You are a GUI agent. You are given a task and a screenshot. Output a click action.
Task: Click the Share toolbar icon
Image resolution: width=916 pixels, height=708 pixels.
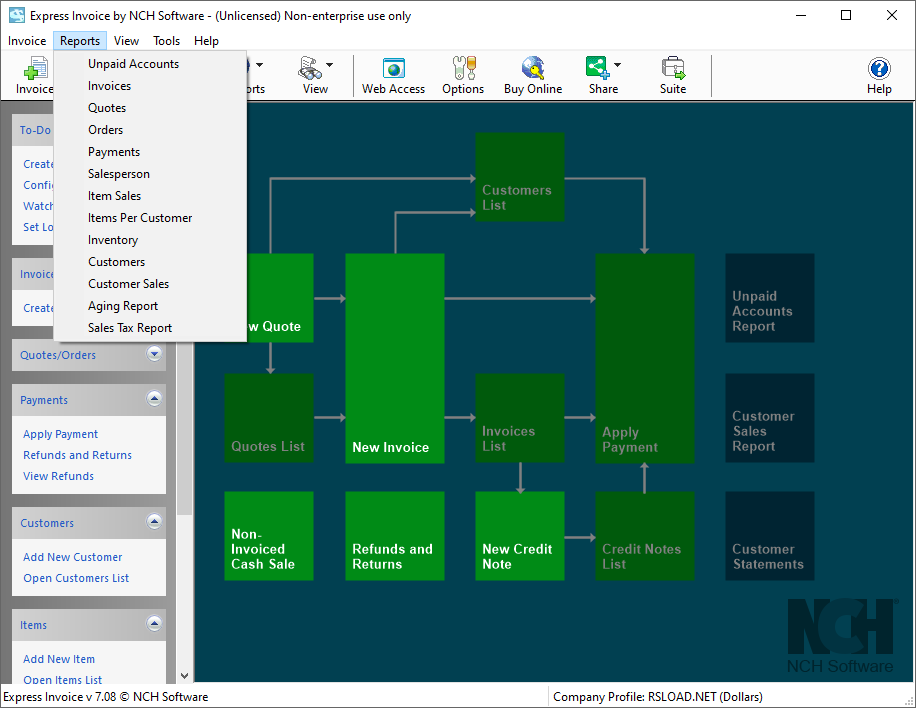[598, 75]
